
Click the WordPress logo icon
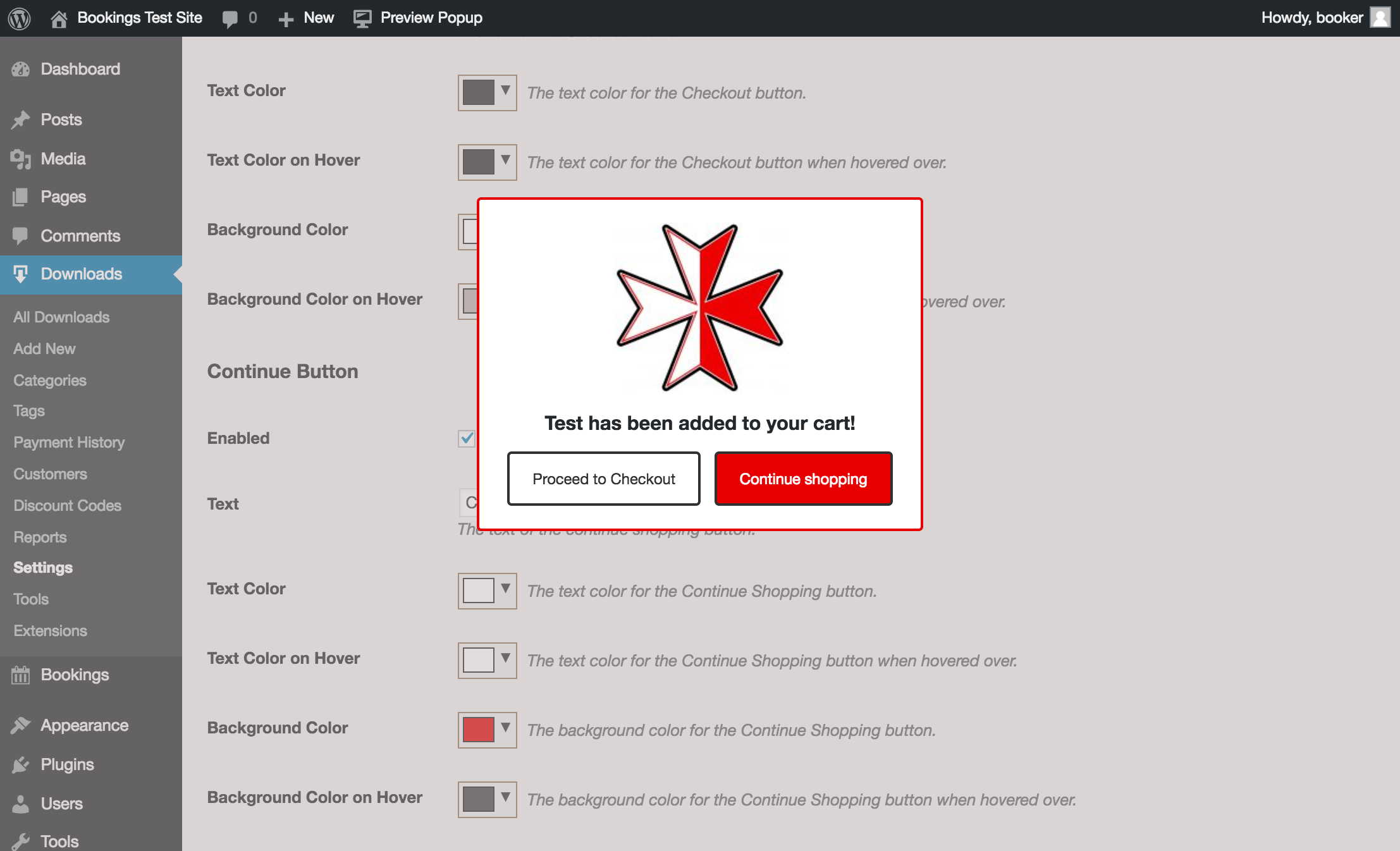coord(20,18)
